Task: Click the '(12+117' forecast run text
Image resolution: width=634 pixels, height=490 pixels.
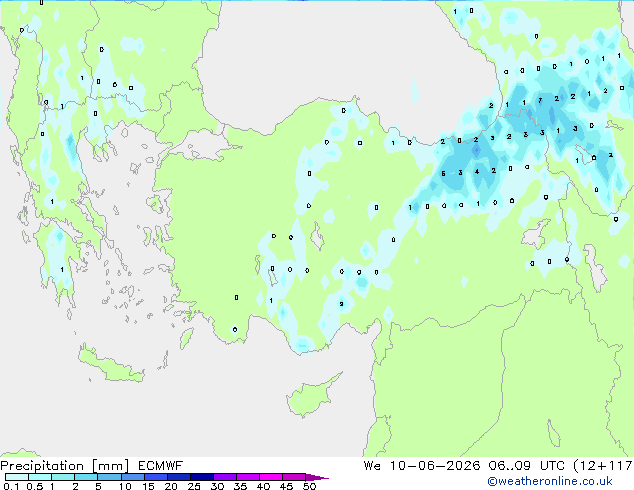Action: coord(603,466)
